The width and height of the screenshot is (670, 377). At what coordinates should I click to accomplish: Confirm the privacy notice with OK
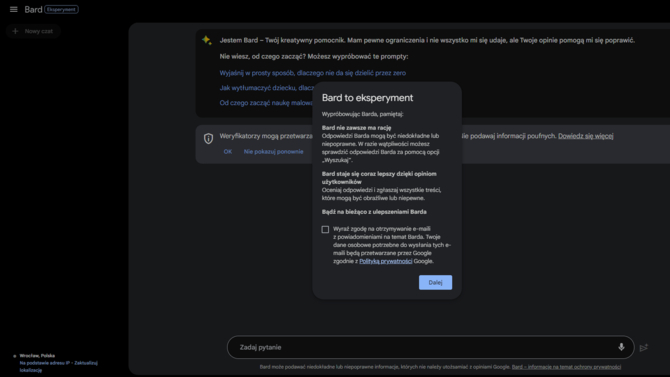[228, 152]
